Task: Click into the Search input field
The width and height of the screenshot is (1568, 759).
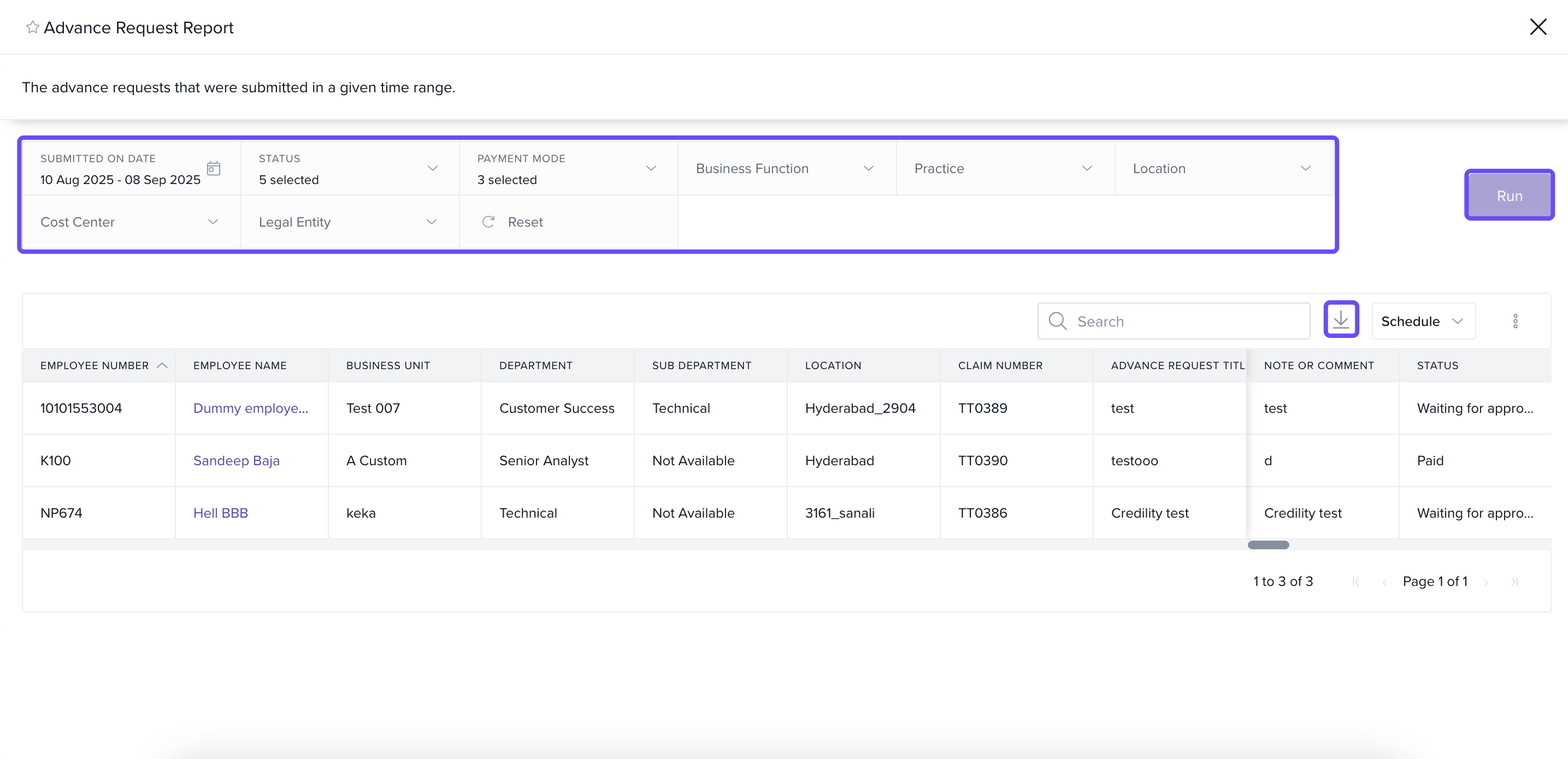Action: click(1187, 321)
